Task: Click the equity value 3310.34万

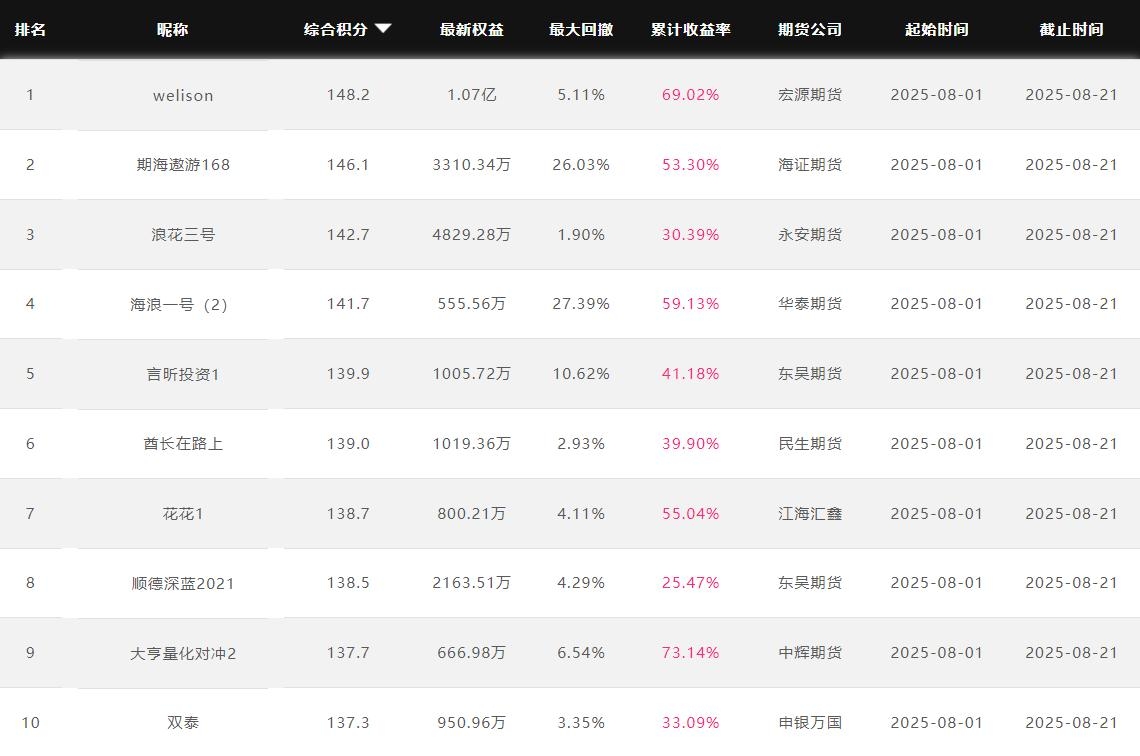Action: [472, 164]
